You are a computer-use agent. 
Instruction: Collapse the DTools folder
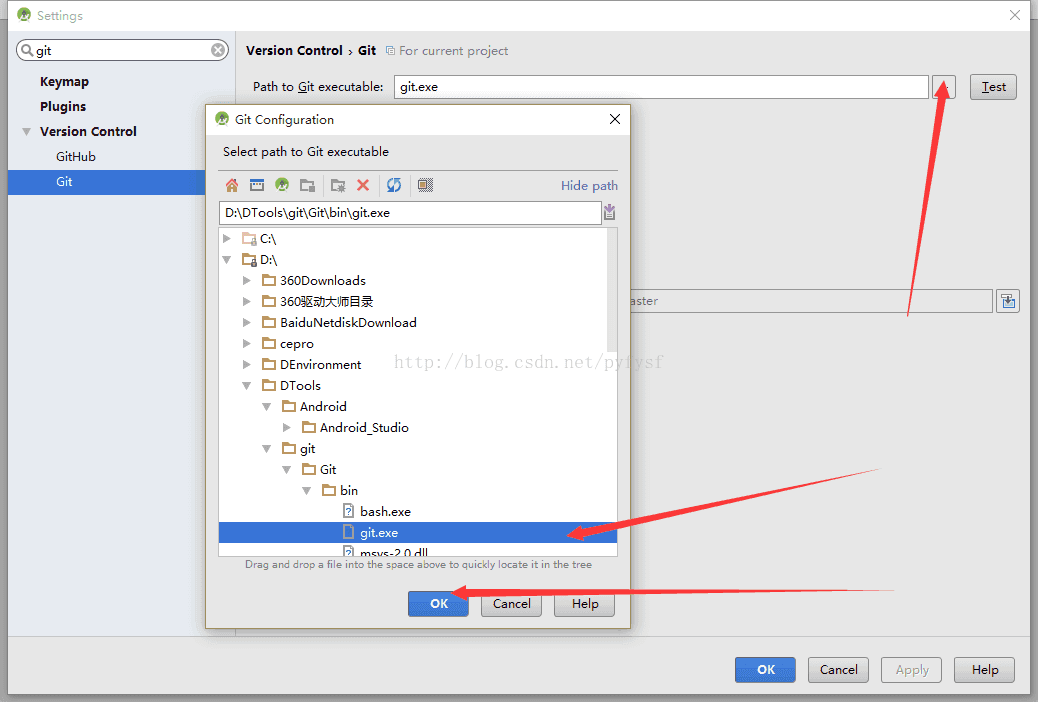[247, 385]
